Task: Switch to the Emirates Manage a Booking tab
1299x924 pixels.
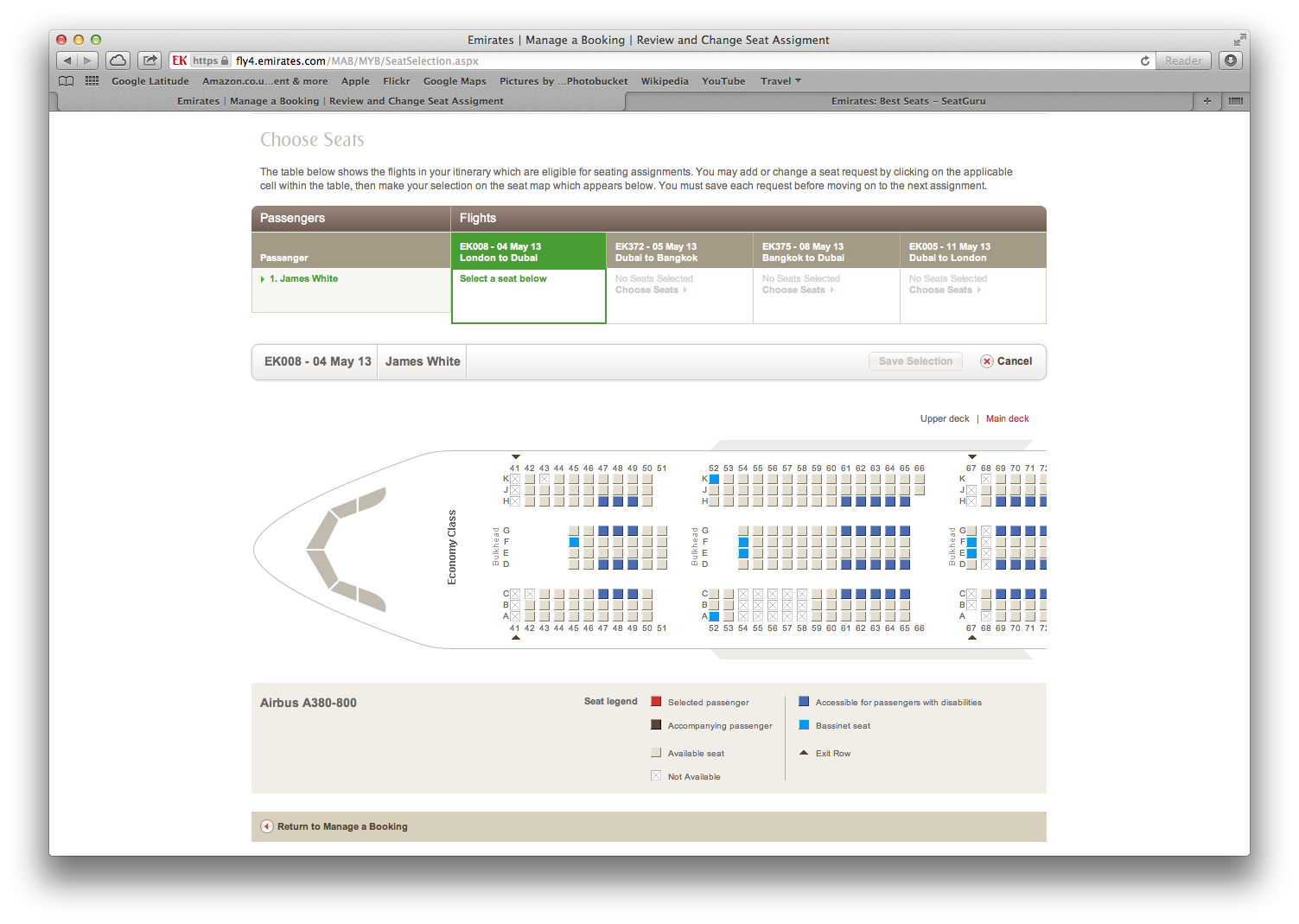Action: point(341,101)
